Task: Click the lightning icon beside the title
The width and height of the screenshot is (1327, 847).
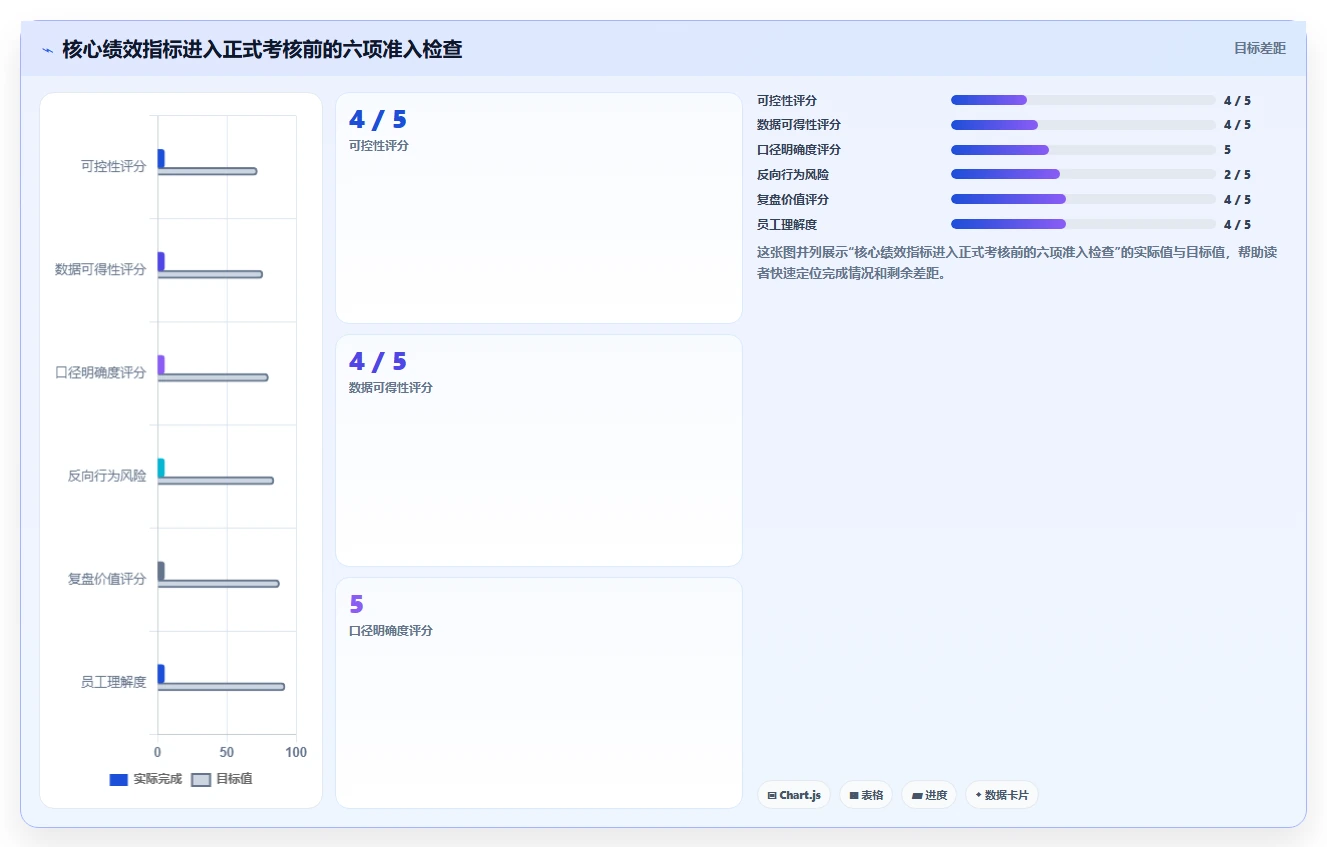Action: tap(47, 50)
